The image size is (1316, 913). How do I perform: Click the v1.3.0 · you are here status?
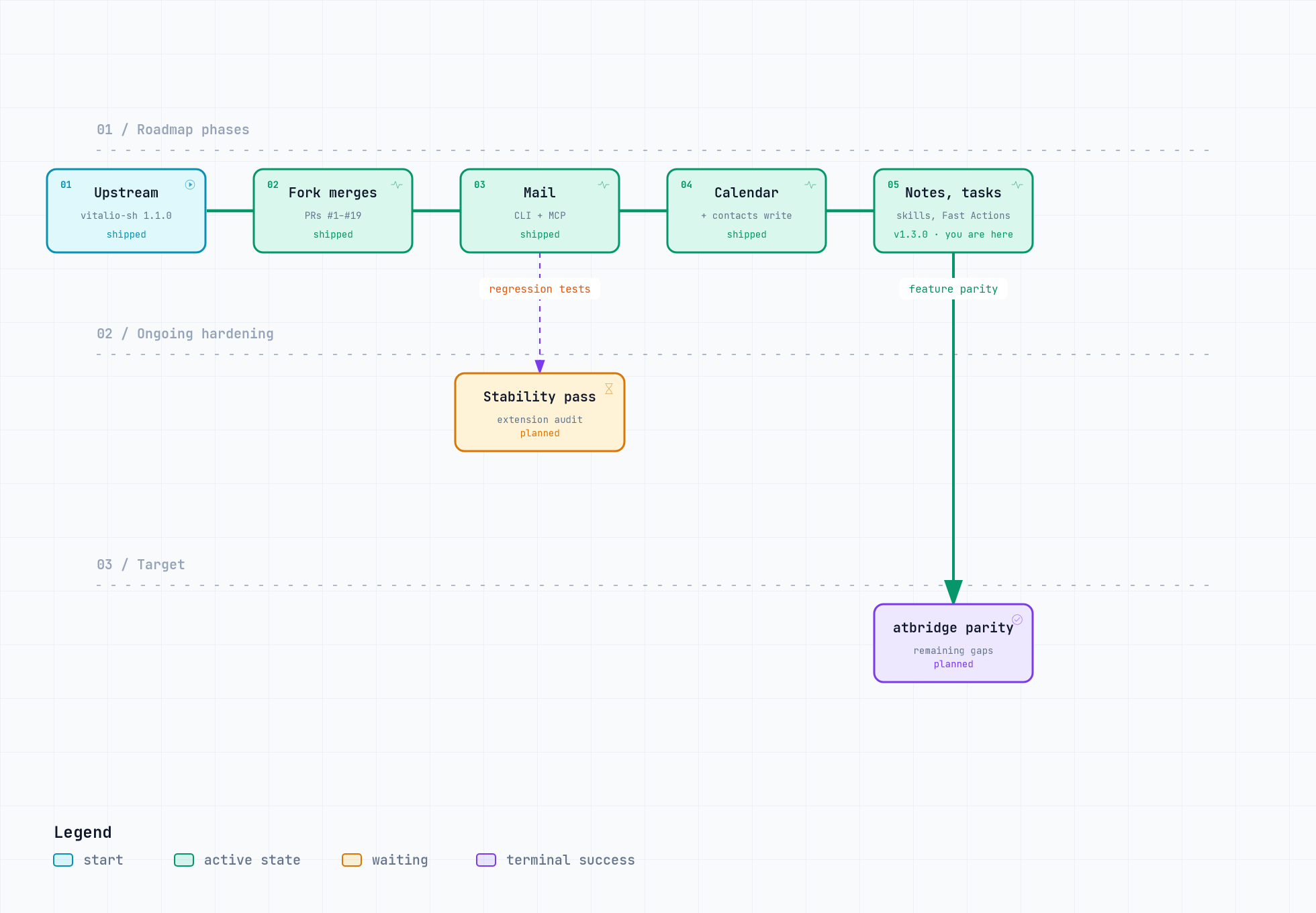point(953,234)
